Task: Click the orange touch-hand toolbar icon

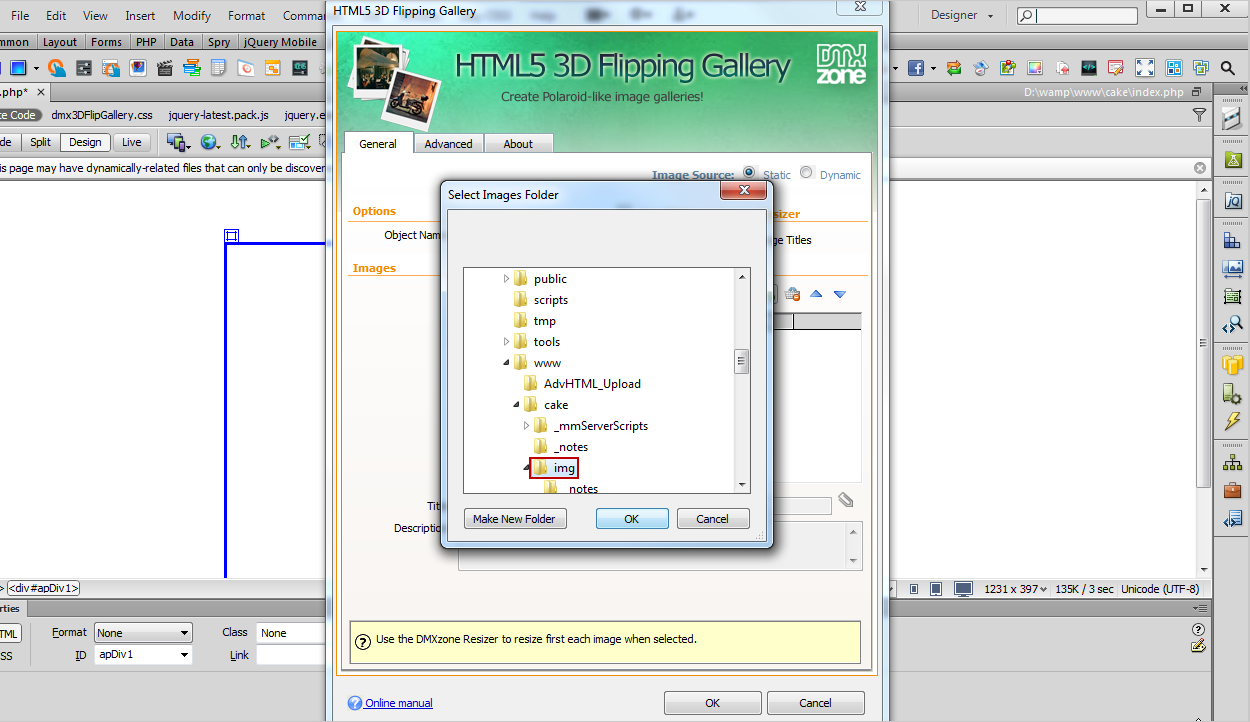Action: click(57, 68)
